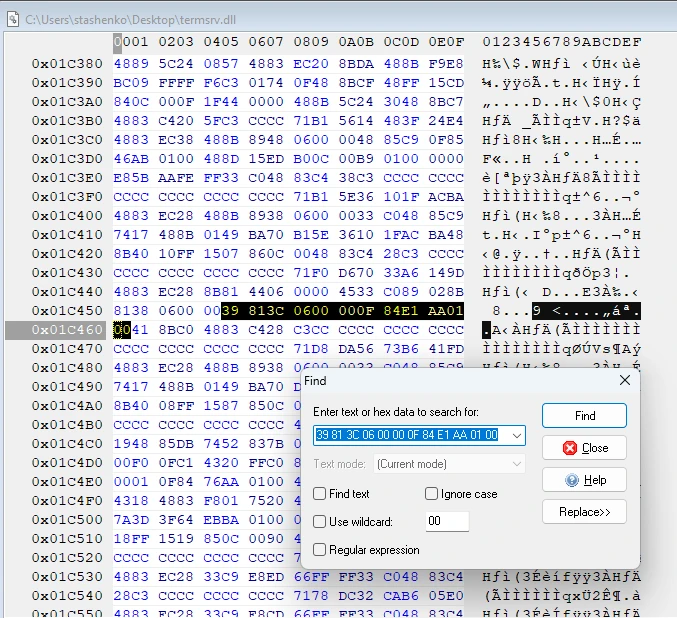Image resolution: width=677 pixels, height=618 pixels.
Task: Click the file icon in the title bar
Action: pyautogui.click(x=13, y=19)
